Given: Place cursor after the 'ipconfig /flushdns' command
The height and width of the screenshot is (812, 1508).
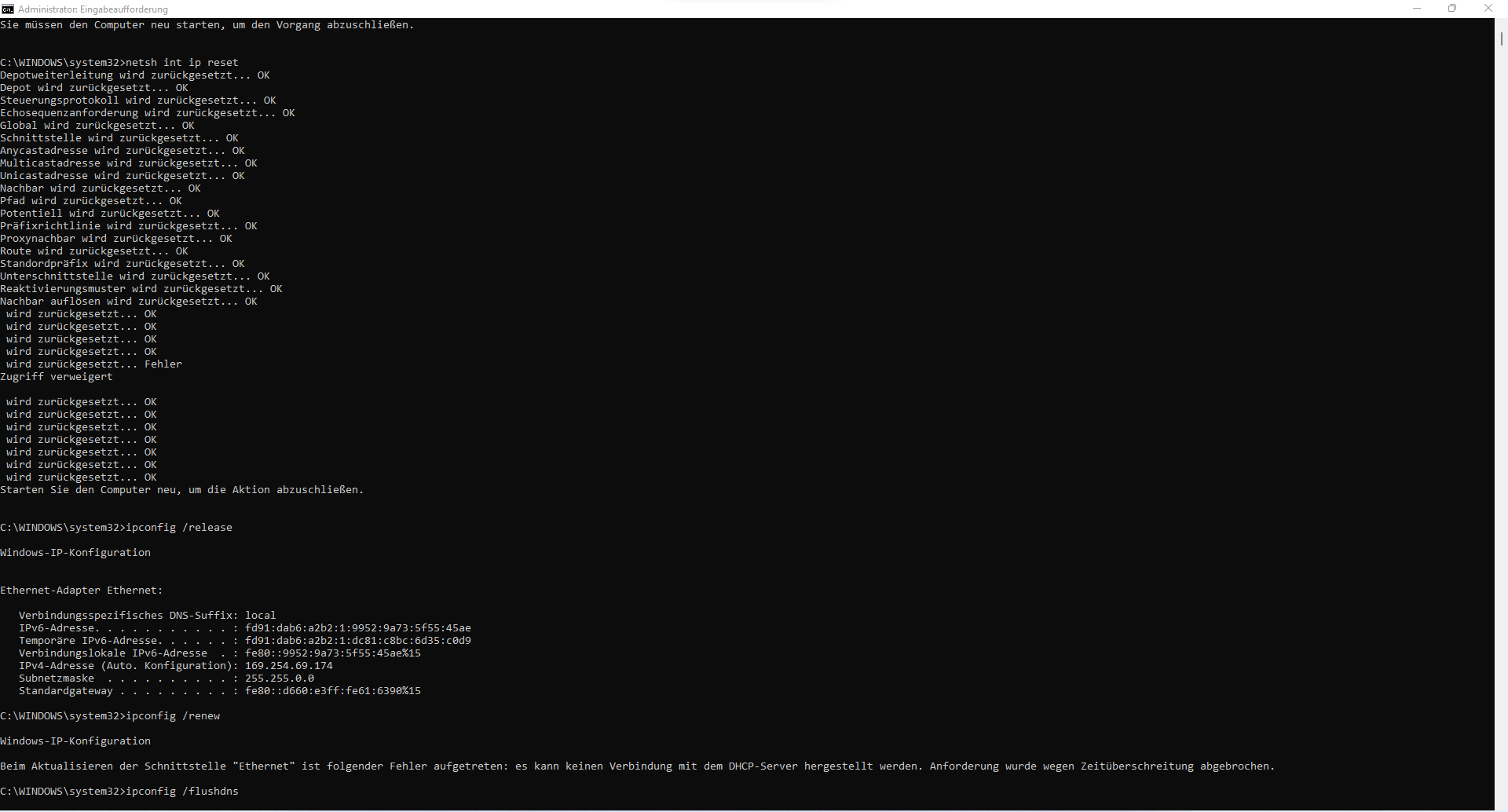Looking at the screenshot, I should [243, 791].
